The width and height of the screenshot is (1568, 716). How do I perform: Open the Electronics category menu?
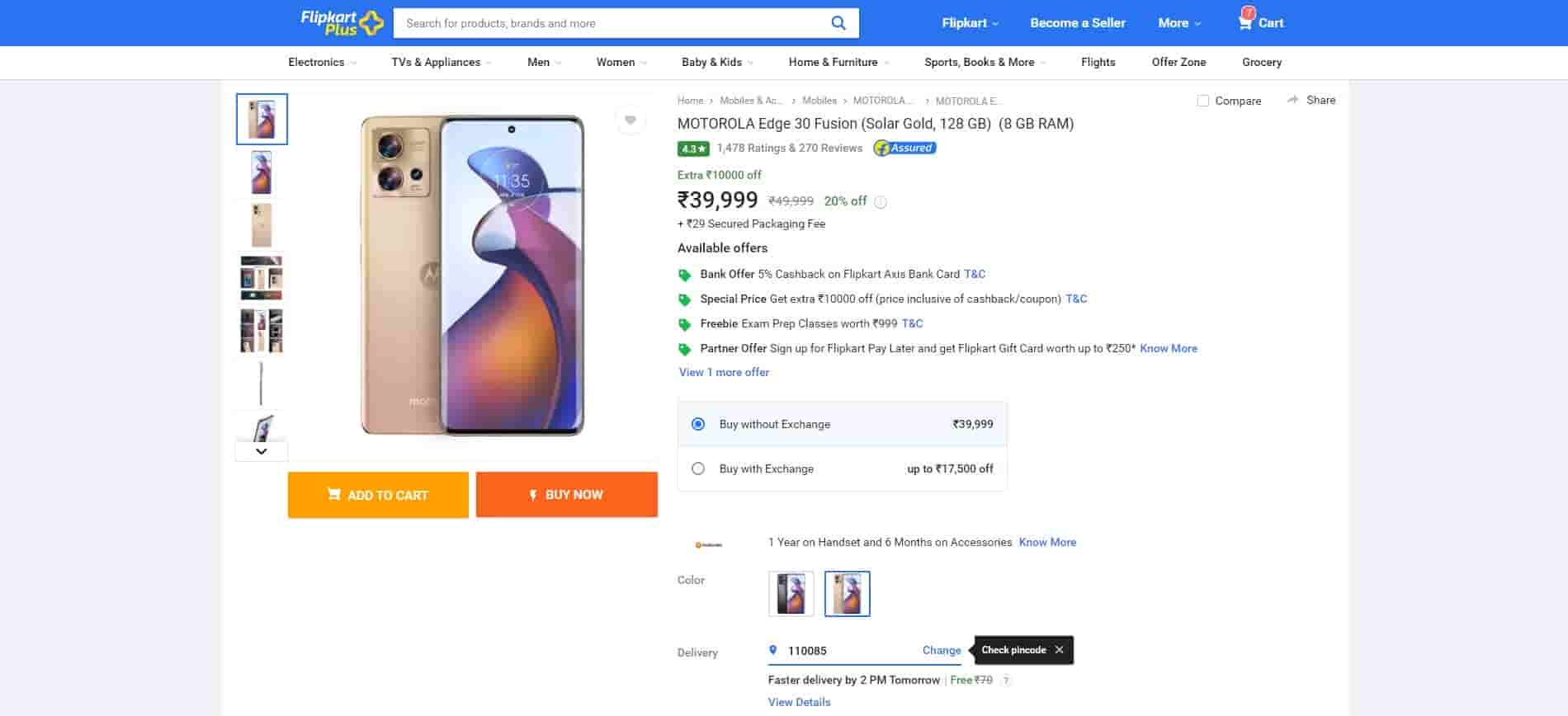321,62
